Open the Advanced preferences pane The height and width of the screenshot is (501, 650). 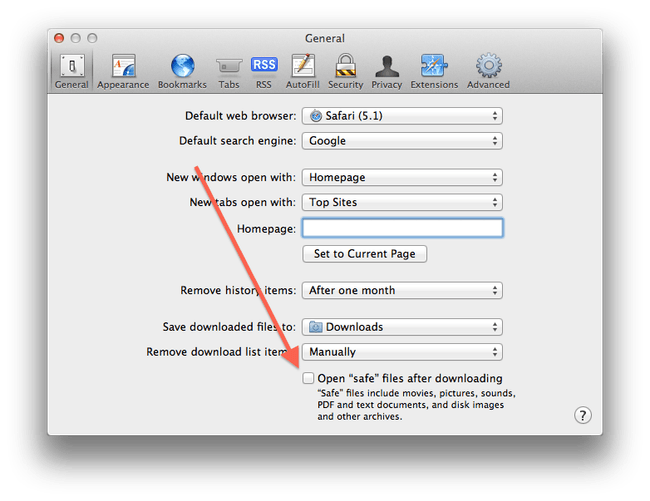click(488, 71)
